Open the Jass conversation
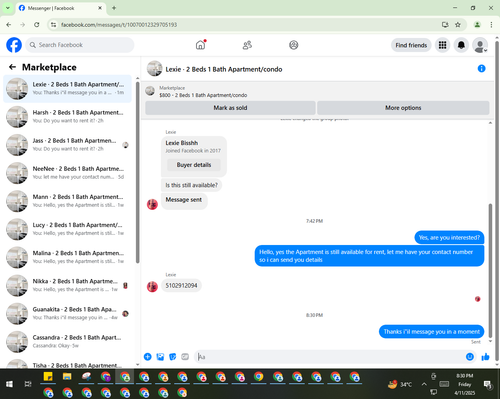 point(67,145)
